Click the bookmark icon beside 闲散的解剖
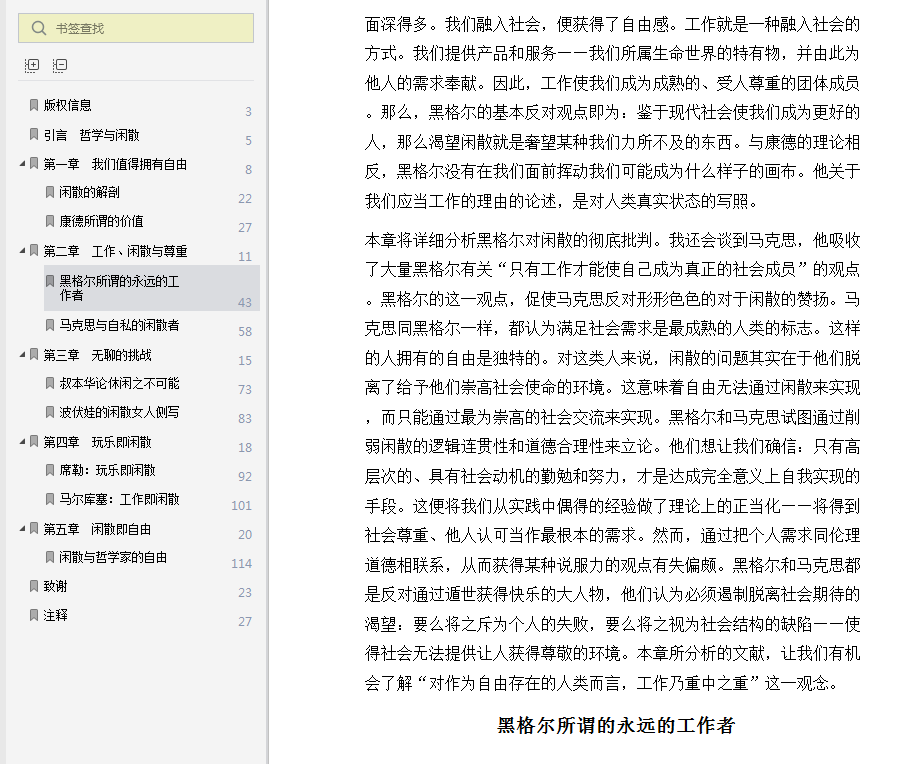The height and width of the screenshot is (764, 907). pos(50,191)
